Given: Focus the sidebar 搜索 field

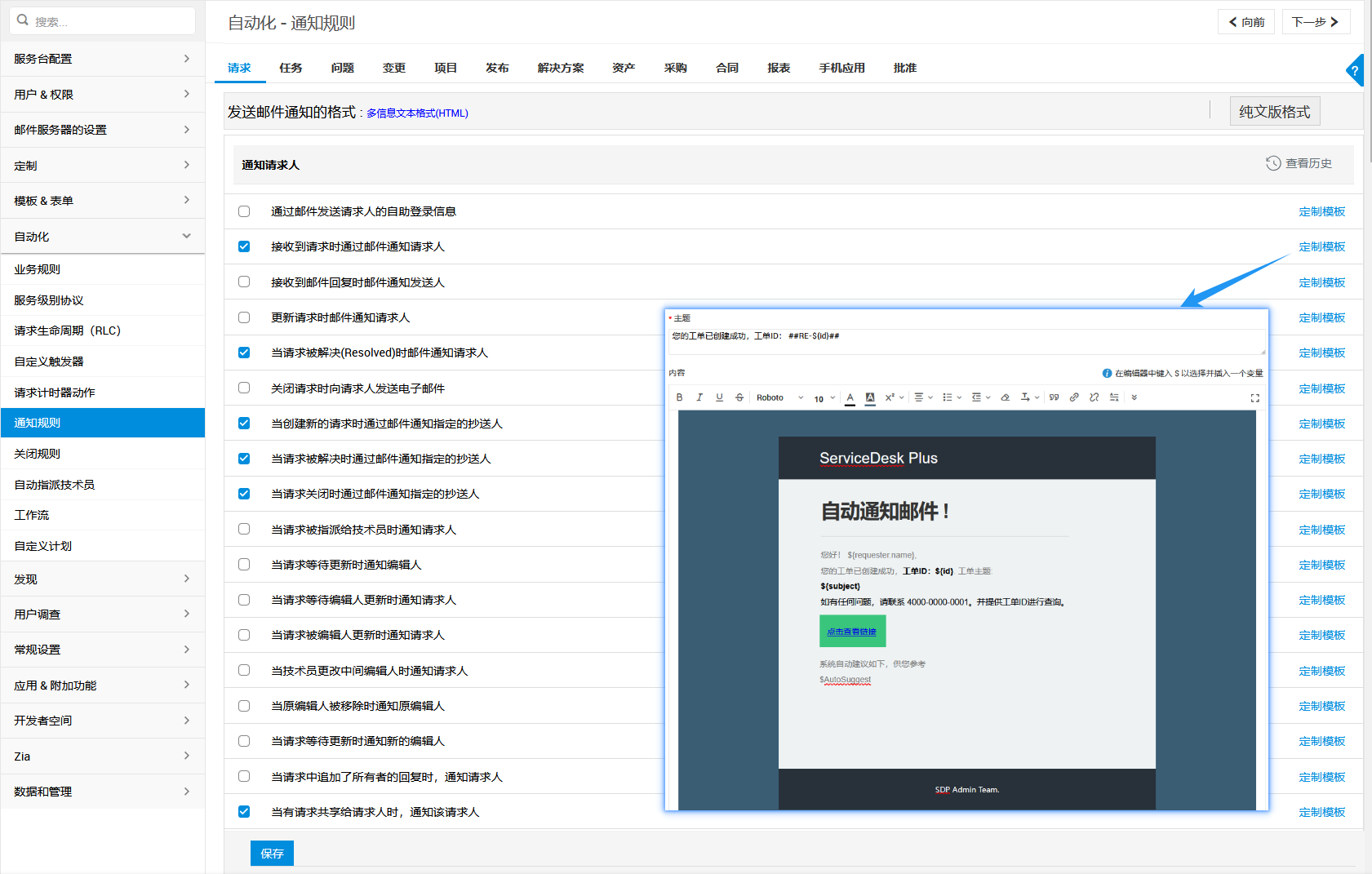Looking at the screenshot, I should point(103,21).
